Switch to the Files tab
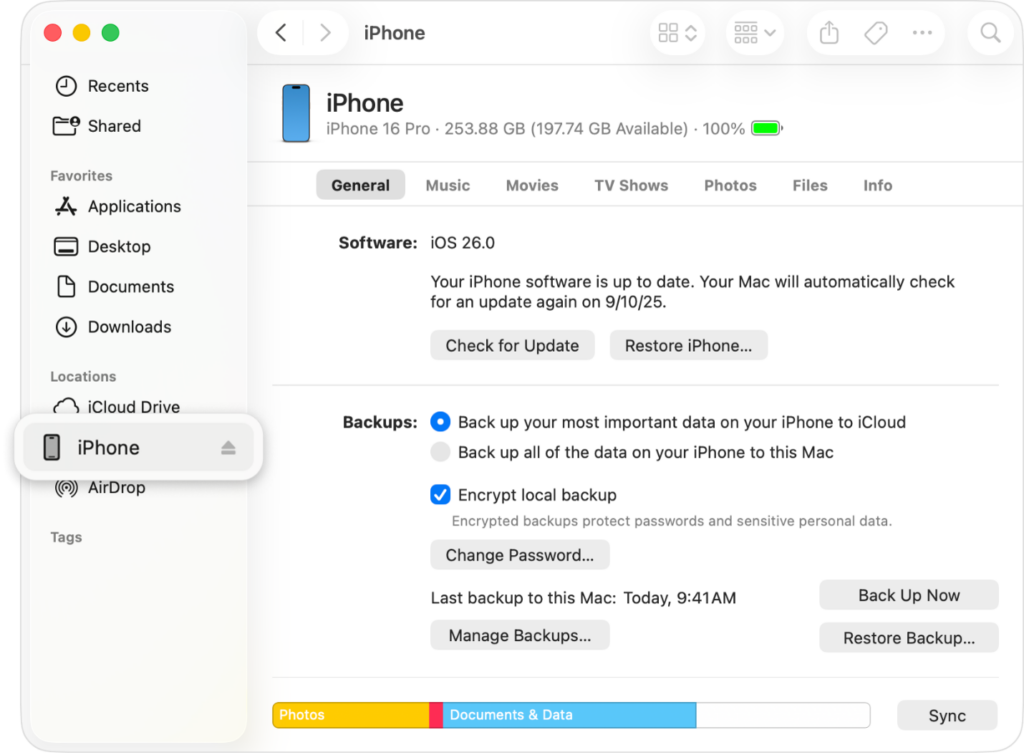This screenshot has width=1024, height=755. coord(810,185)
